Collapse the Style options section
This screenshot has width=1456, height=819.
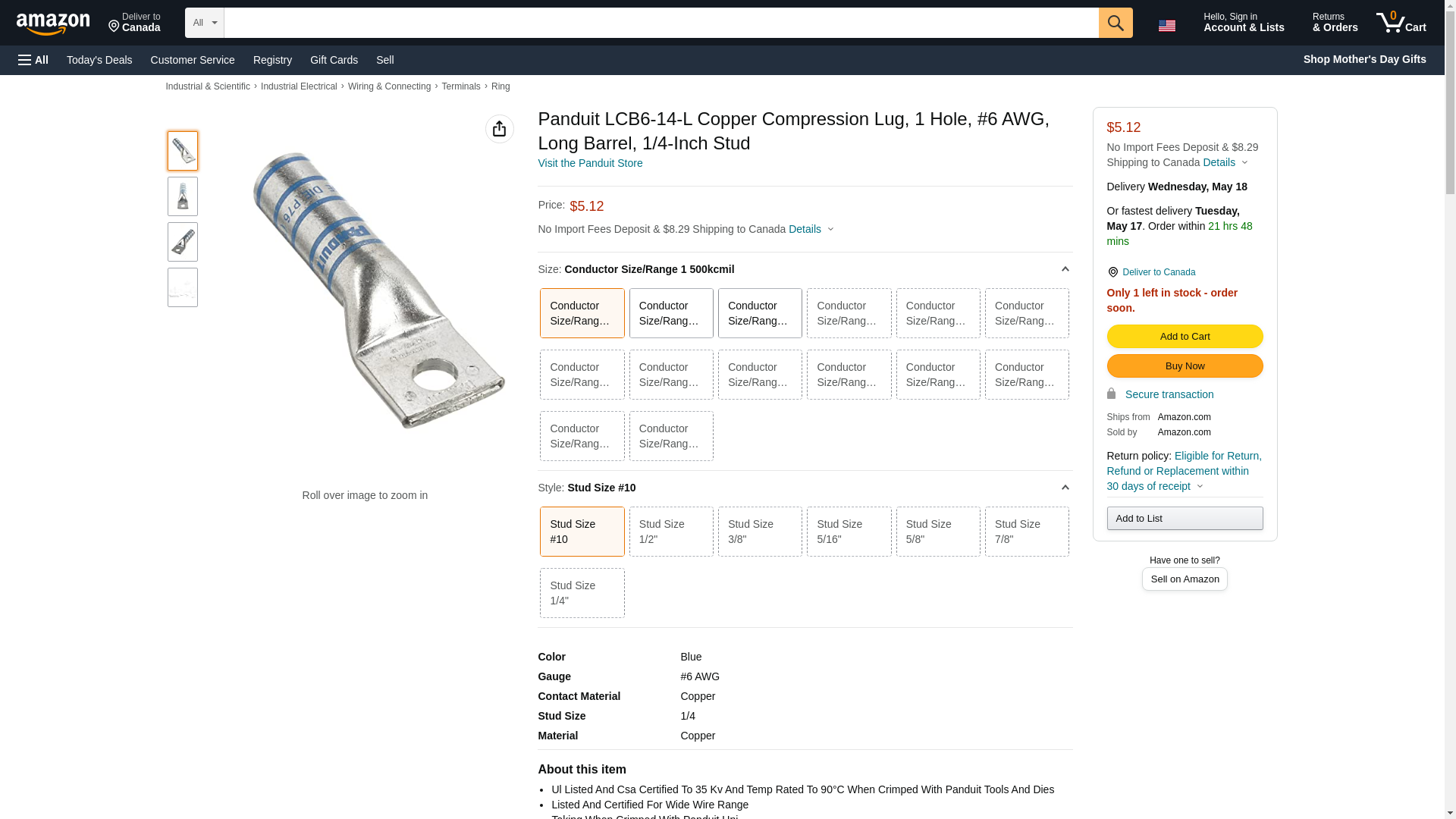pos(1065,488)
